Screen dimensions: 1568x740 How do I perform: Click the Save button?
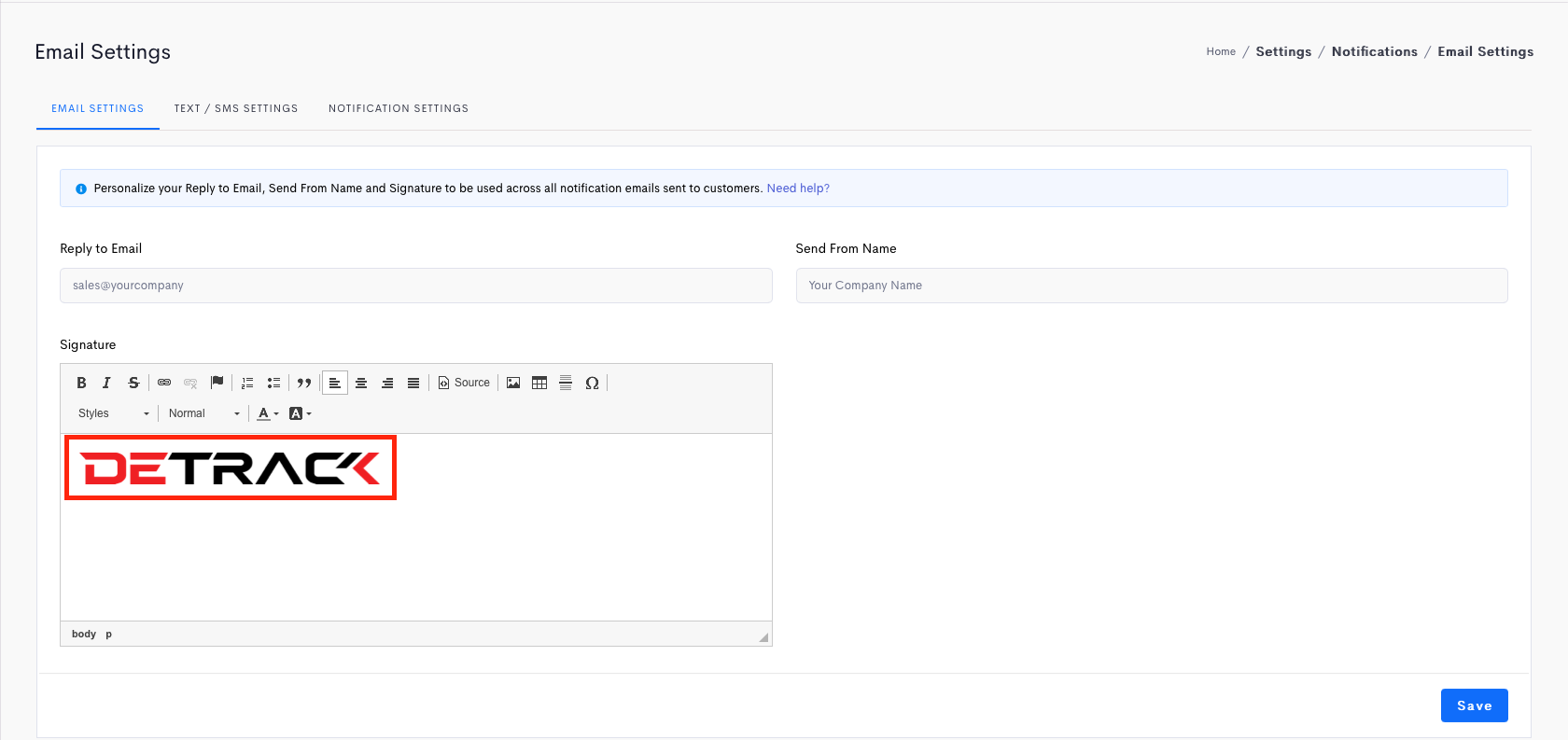click(x=1475, y=705)
